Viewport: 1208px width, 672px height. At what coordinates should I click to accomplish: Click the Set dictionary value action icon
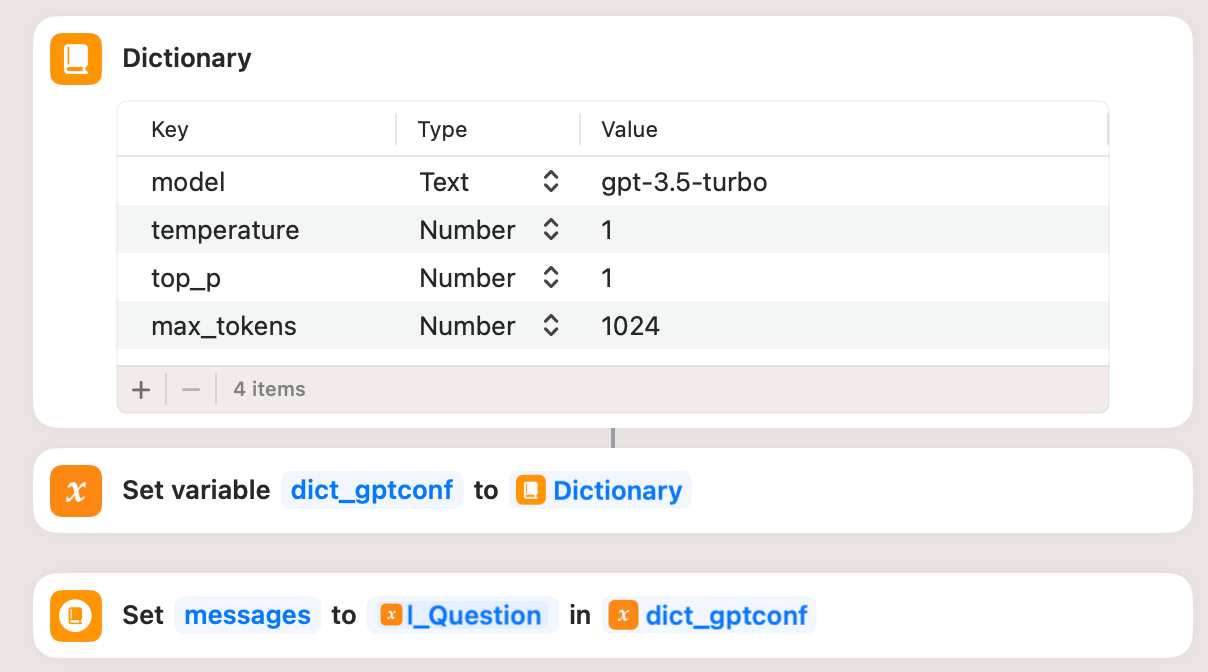pyautogui.click(x=76, y=615)
